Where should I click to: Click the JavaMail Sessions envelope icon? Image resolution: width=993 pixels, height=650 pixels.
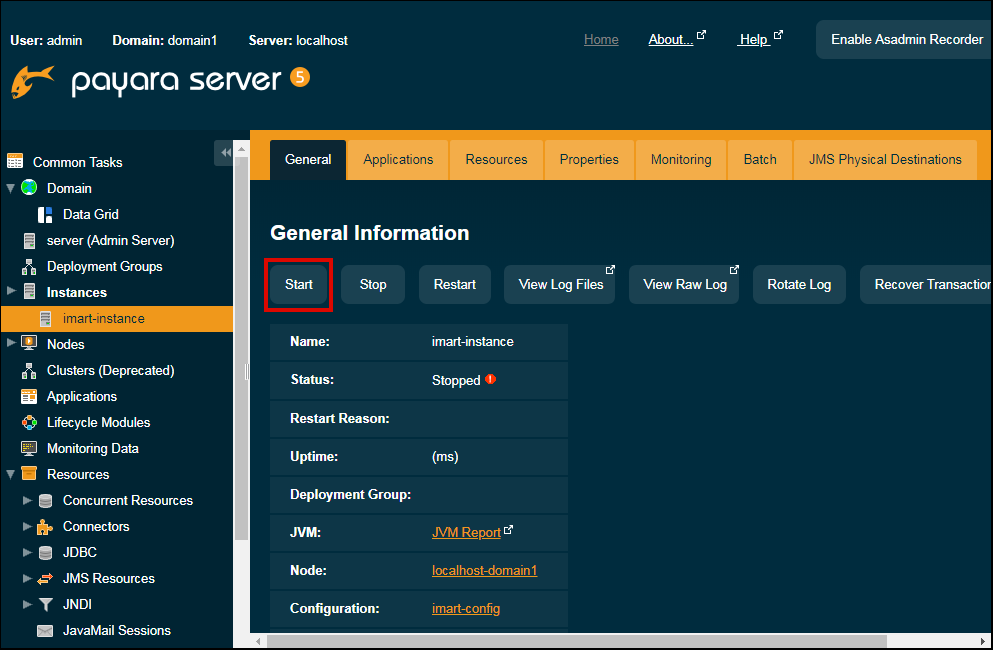(x=45, y=631)
